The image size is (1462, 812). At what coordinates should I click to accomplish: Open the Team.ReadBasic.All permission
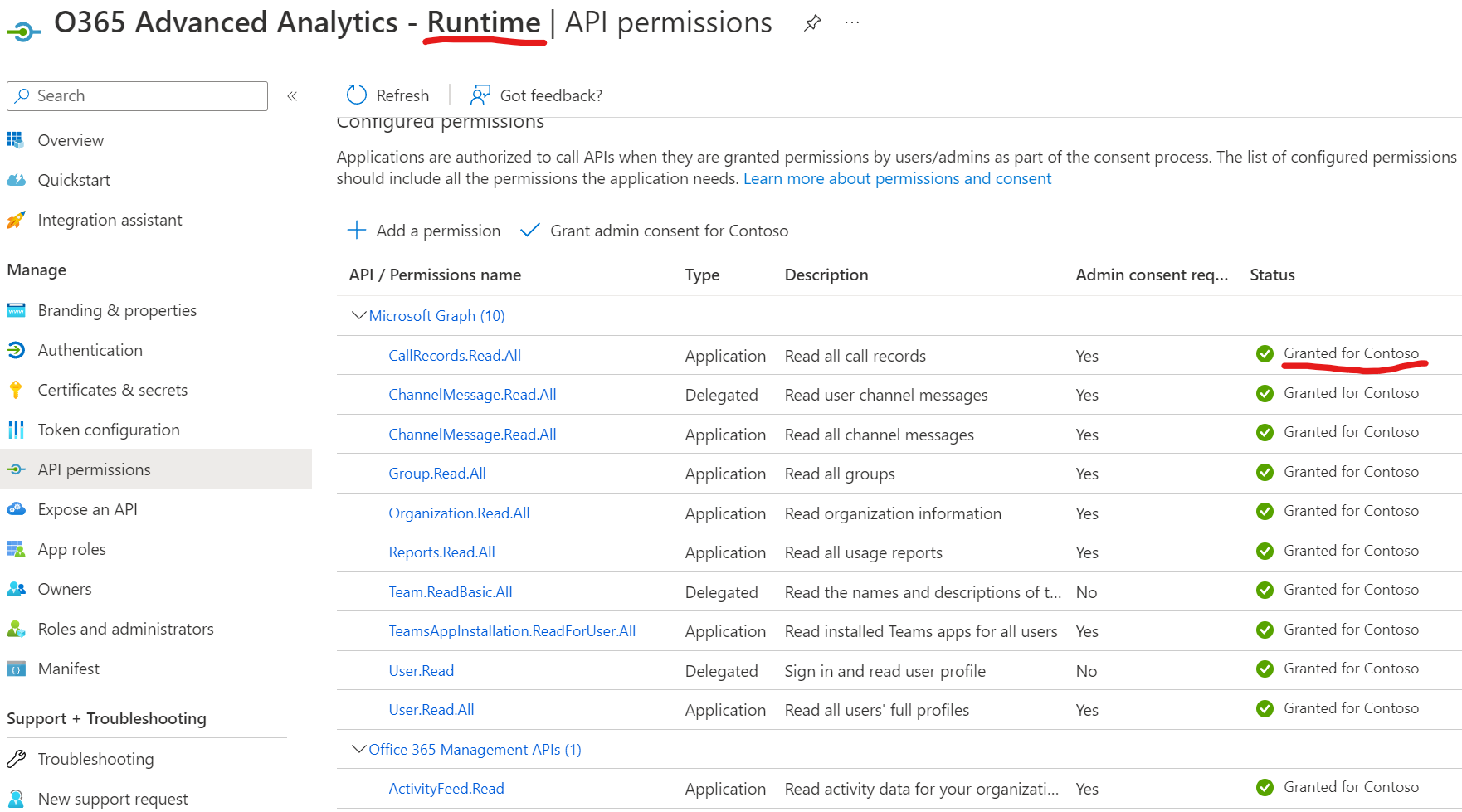click(451, 591)
